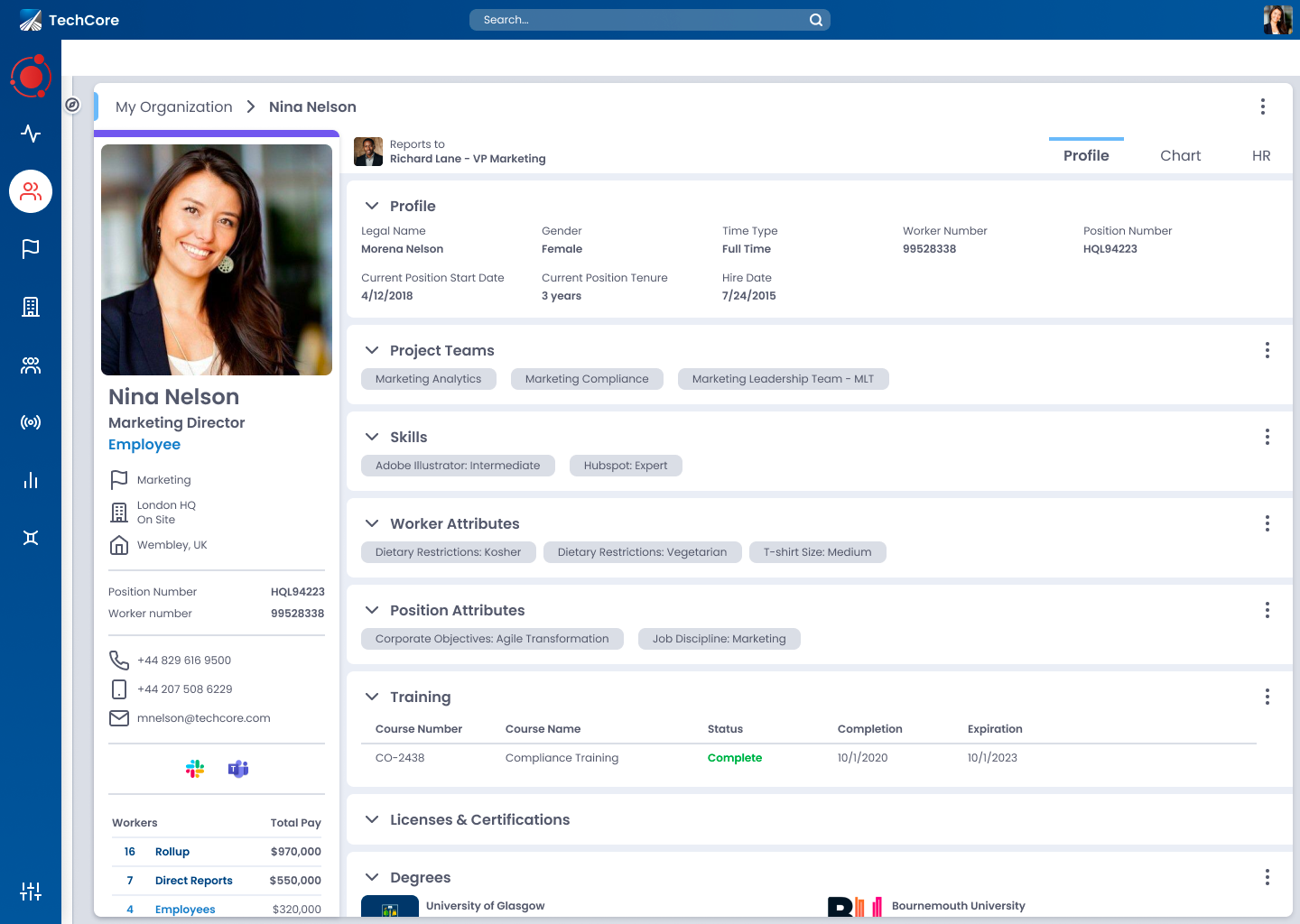Open the Training section options menu

tap(1267, 697)
